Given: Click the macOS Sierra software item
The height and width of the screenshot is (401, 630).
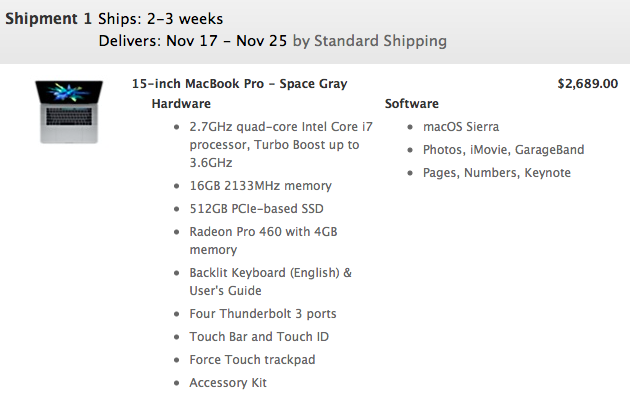Looking at the screenshot, I should pyautogui.click(x=461, y=127).
